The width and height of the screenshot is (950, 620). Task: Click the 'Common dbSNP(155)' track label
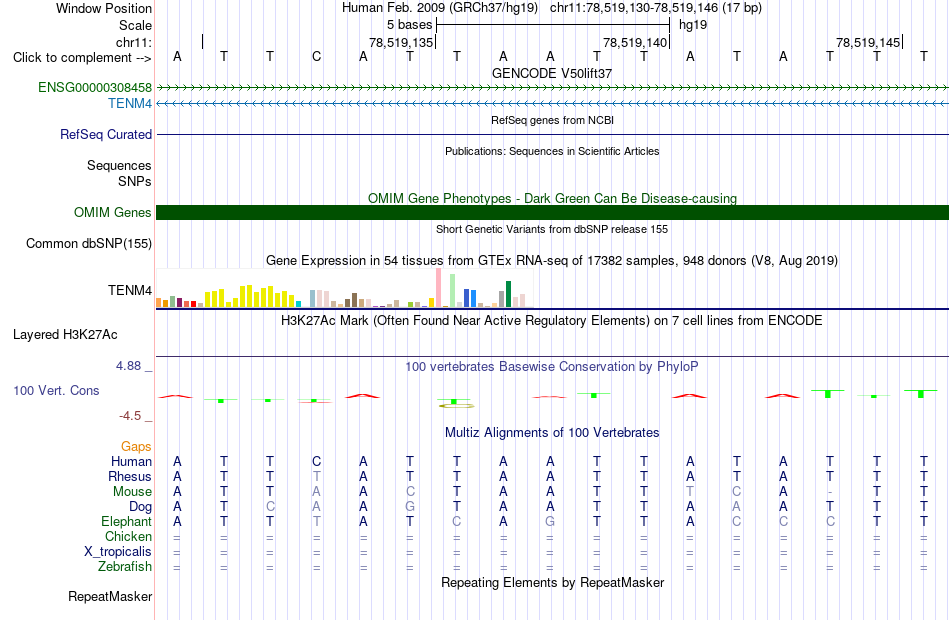(x=88, y=244)
